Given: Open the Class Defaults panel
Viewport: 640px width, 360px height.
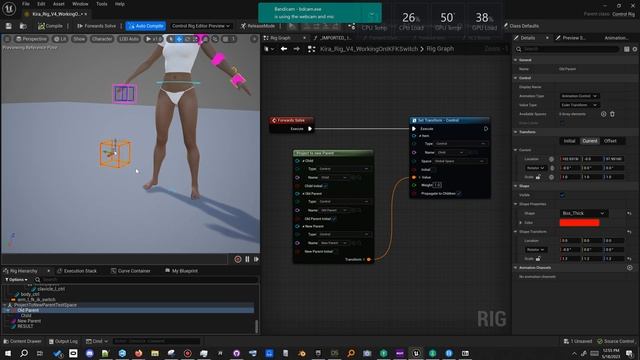Looking at the screenshot, I should point(521,26).
